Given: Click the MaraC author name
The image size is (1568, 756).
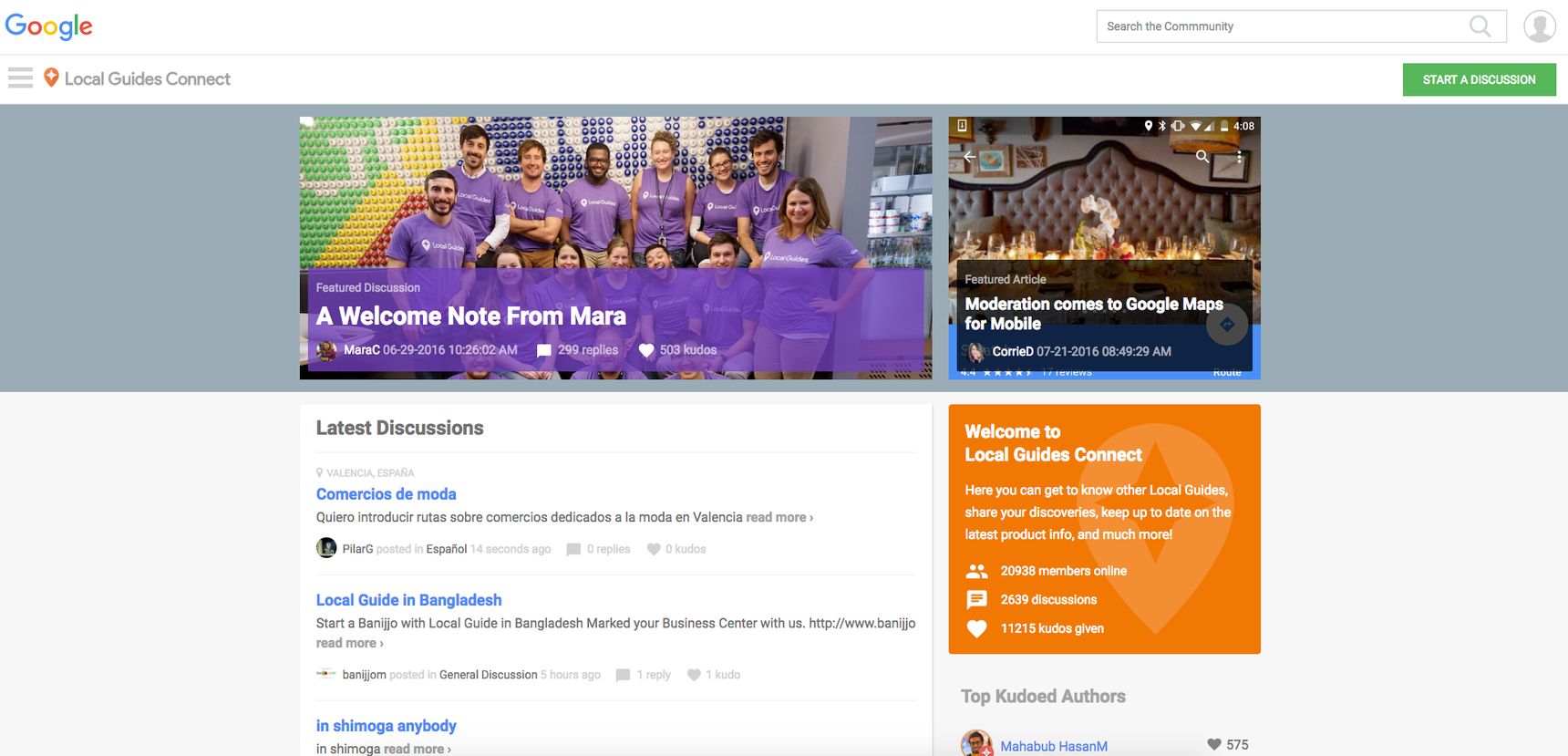Looking at the screenshot, I should pos(362,350).
